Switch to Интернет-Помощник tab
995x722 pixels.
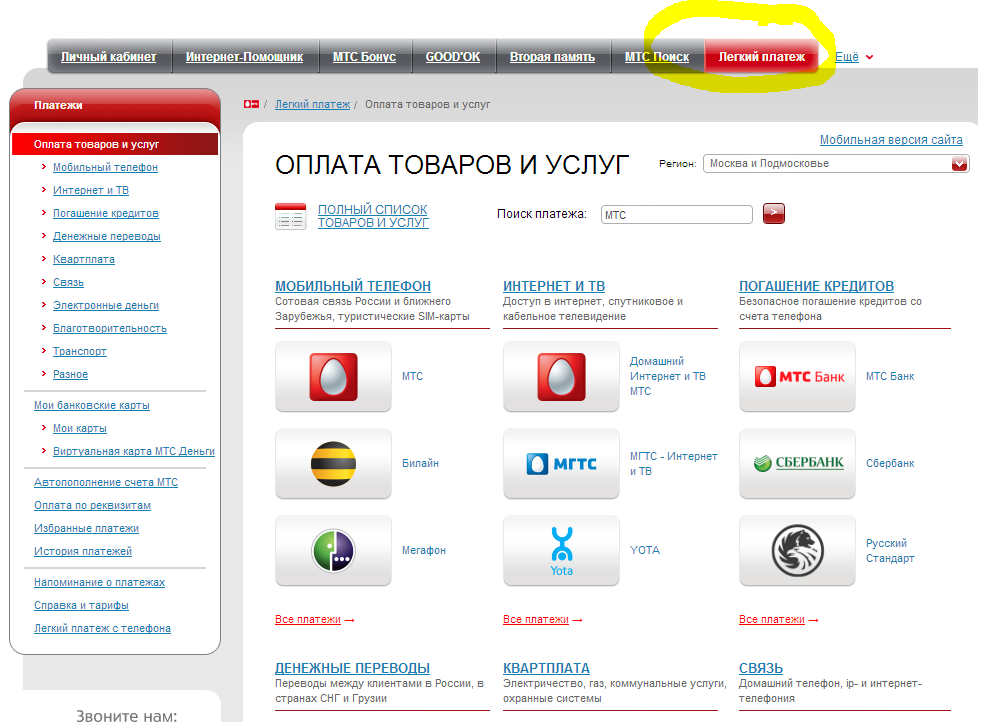point(244,57)
